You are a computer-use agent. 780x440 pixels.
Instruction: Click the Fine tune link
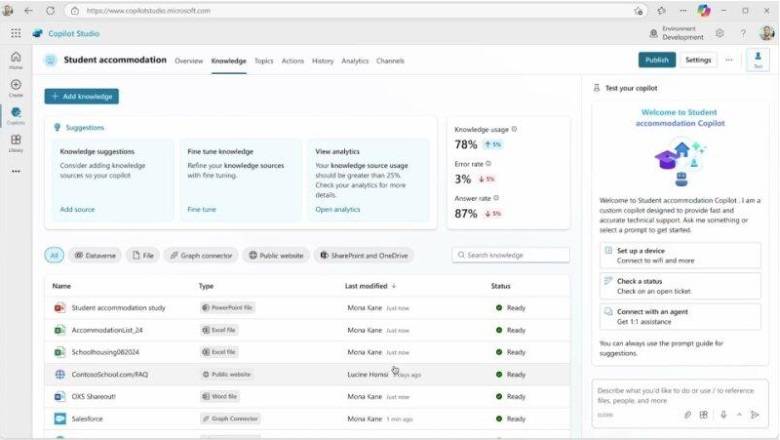pyautogui.click(x=201, y=209)
